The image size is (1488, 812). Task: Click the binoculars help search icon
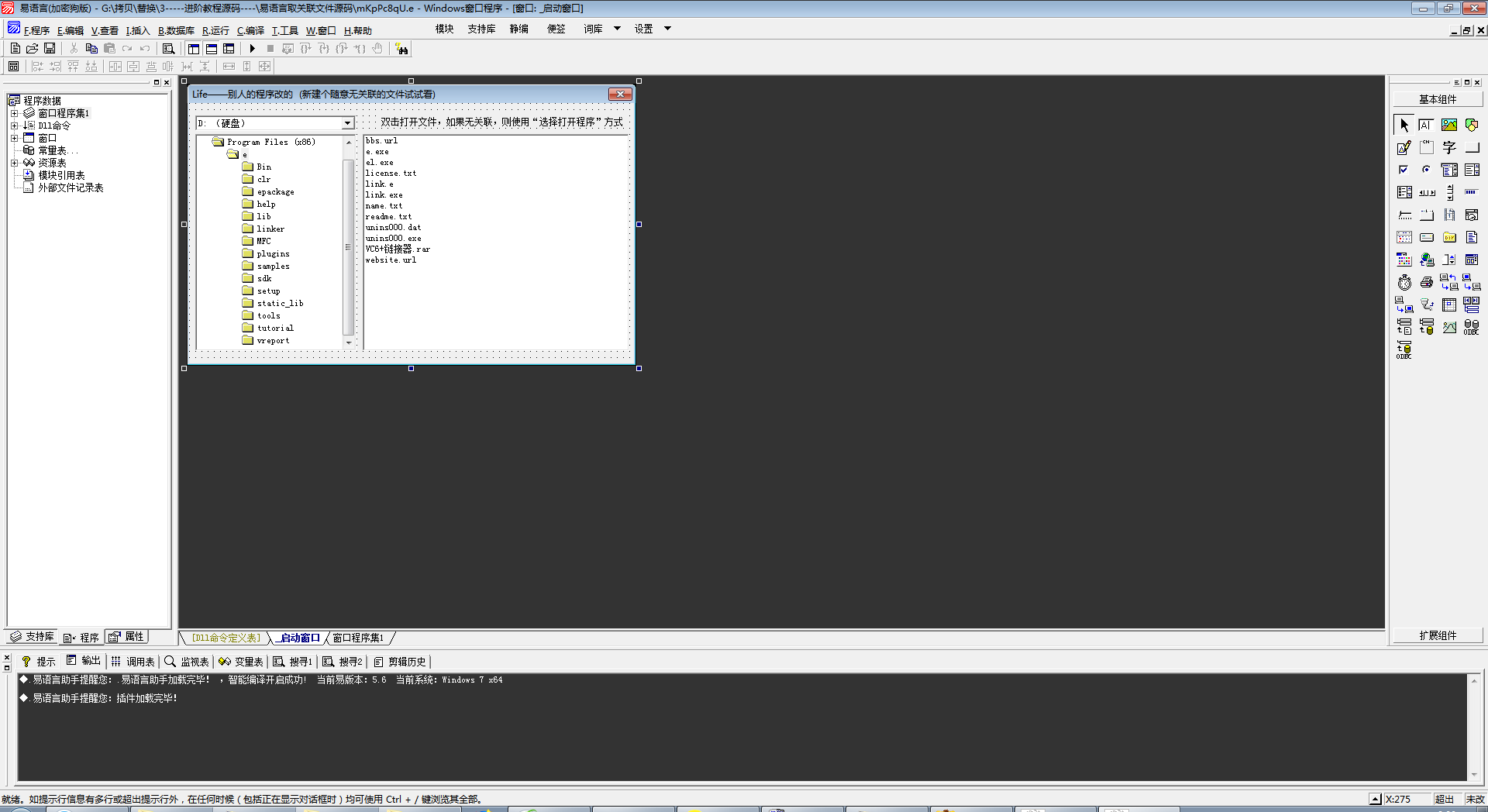pyautogui.click(x=401, y=49)
